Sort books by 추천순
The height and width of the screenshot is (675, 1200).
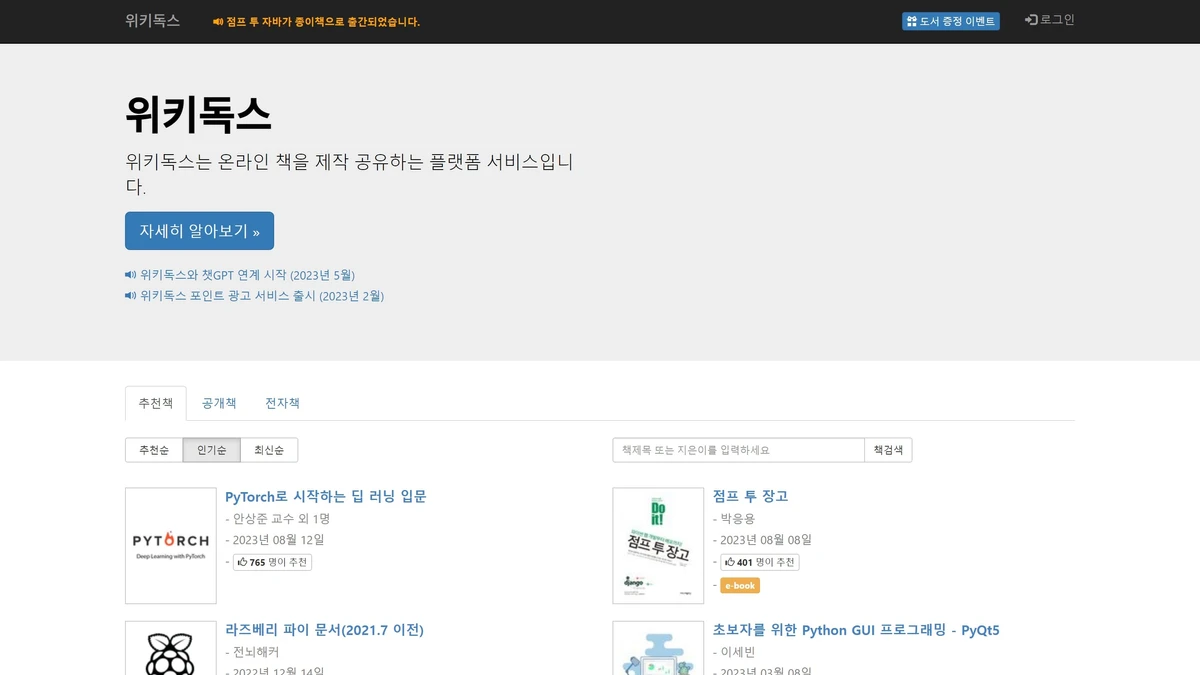154,450
